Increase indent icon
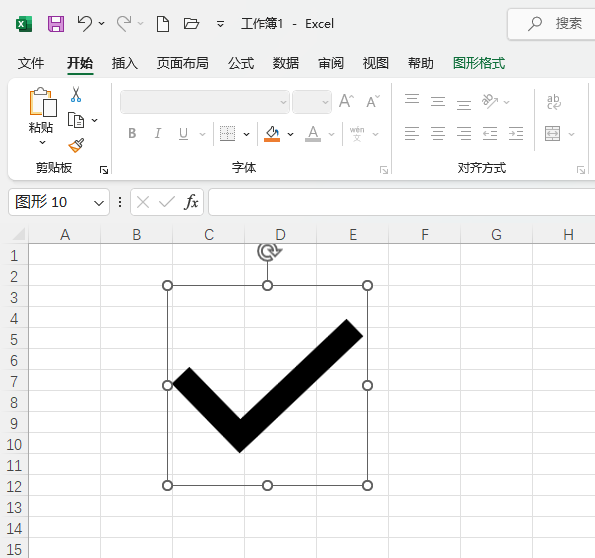 point(516,134)
